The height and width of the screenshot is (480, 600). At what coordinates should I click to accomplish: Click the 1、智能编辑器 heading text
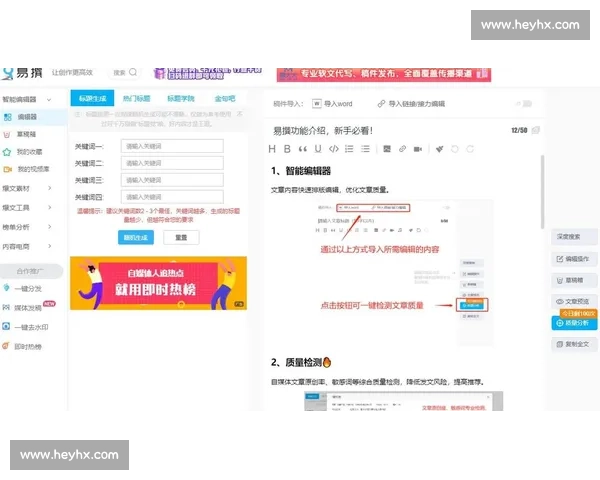click(x=301, y=171)
